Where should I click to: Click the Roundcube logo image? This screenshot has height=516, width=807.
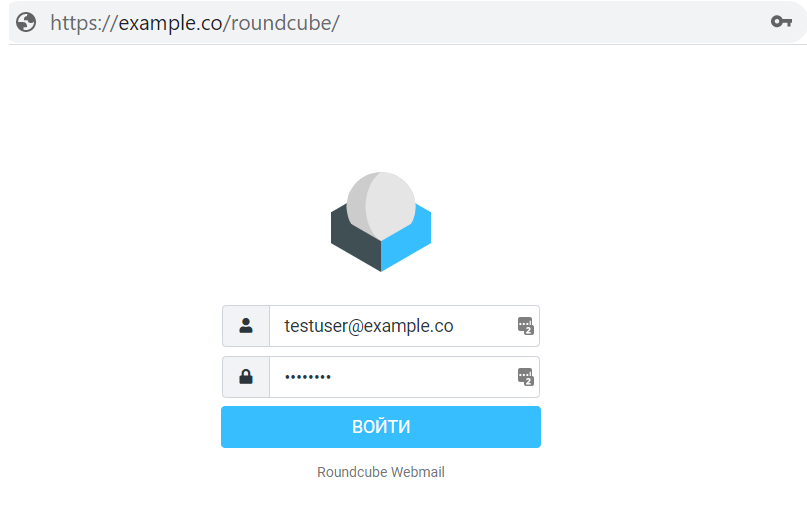pyautogui.click(x=381, y=221)
